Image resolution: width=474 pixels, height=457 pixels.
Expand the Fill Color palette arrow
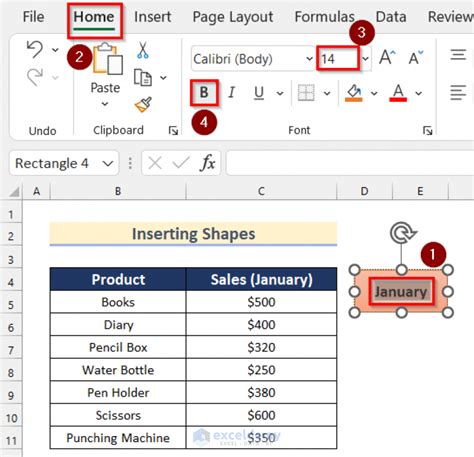tap(374, 93)
